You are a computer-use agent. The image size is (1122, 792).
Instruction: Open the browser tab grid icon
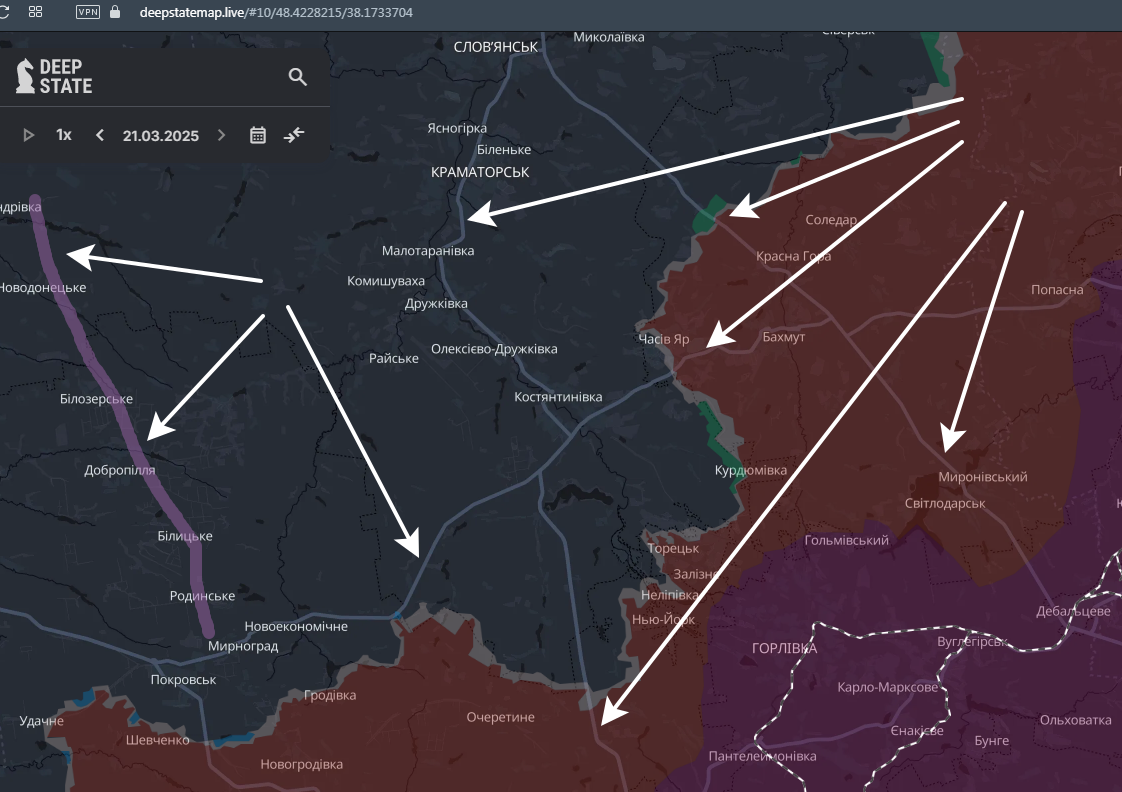click(35, 11)
